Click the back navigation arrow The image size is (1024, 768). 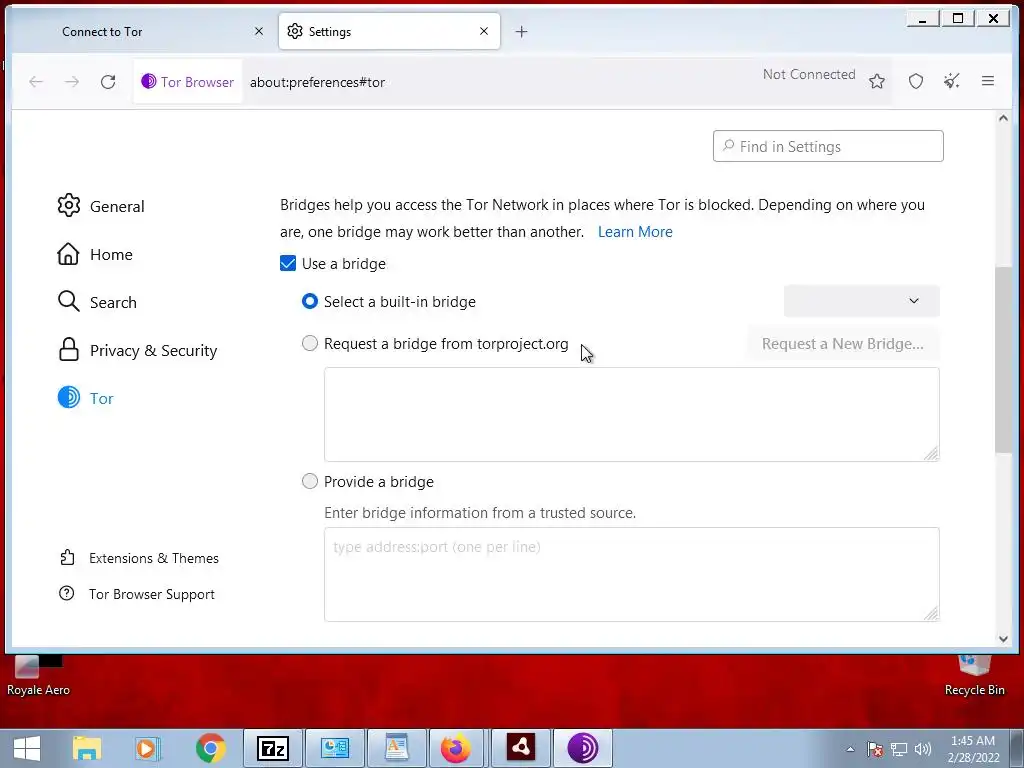(x=36, y=82)
